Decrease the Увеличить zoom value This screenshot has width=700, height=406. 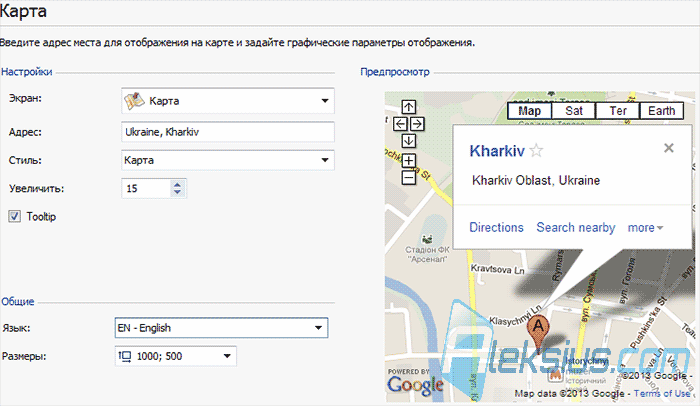pyautogui.click(x=177, y=193)
